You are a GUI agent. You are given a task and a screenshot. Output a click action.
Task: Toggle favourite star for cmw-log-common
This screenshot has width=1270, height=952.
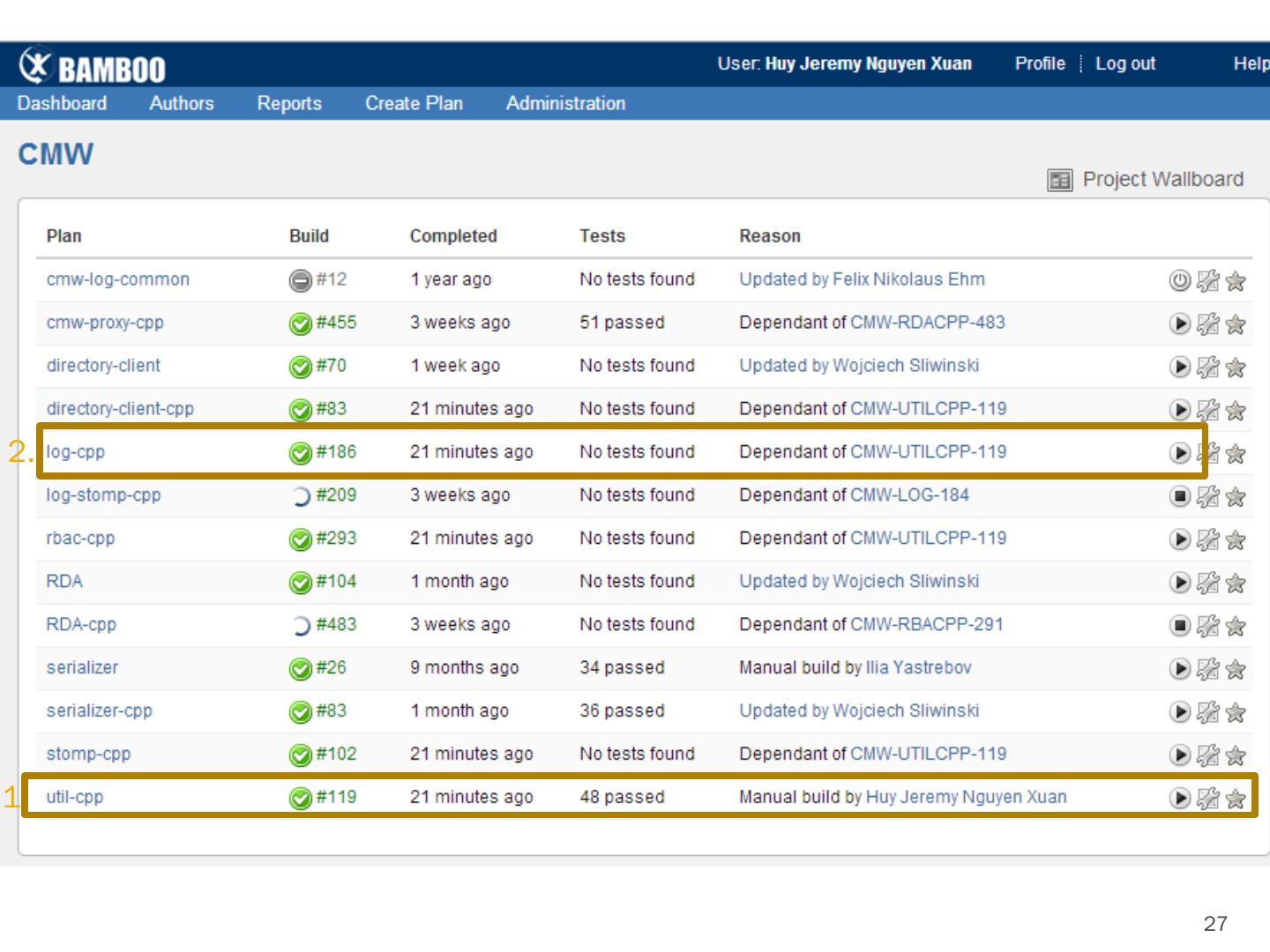pyautogui.click(x=1236, y=281)
